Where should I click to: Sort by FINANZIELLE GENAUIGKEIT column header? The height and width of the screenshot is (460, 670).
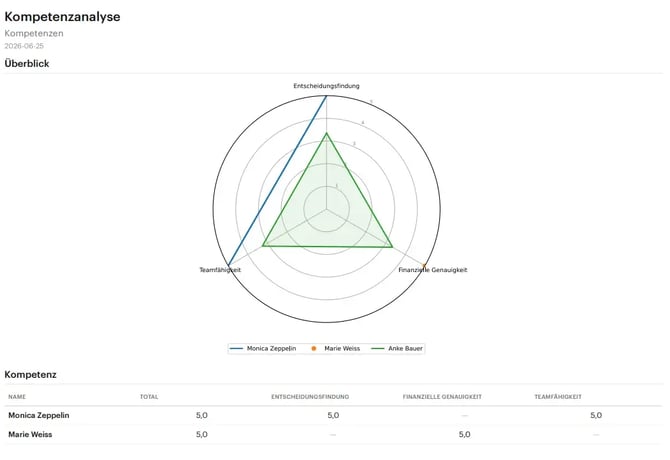[442, 397]
